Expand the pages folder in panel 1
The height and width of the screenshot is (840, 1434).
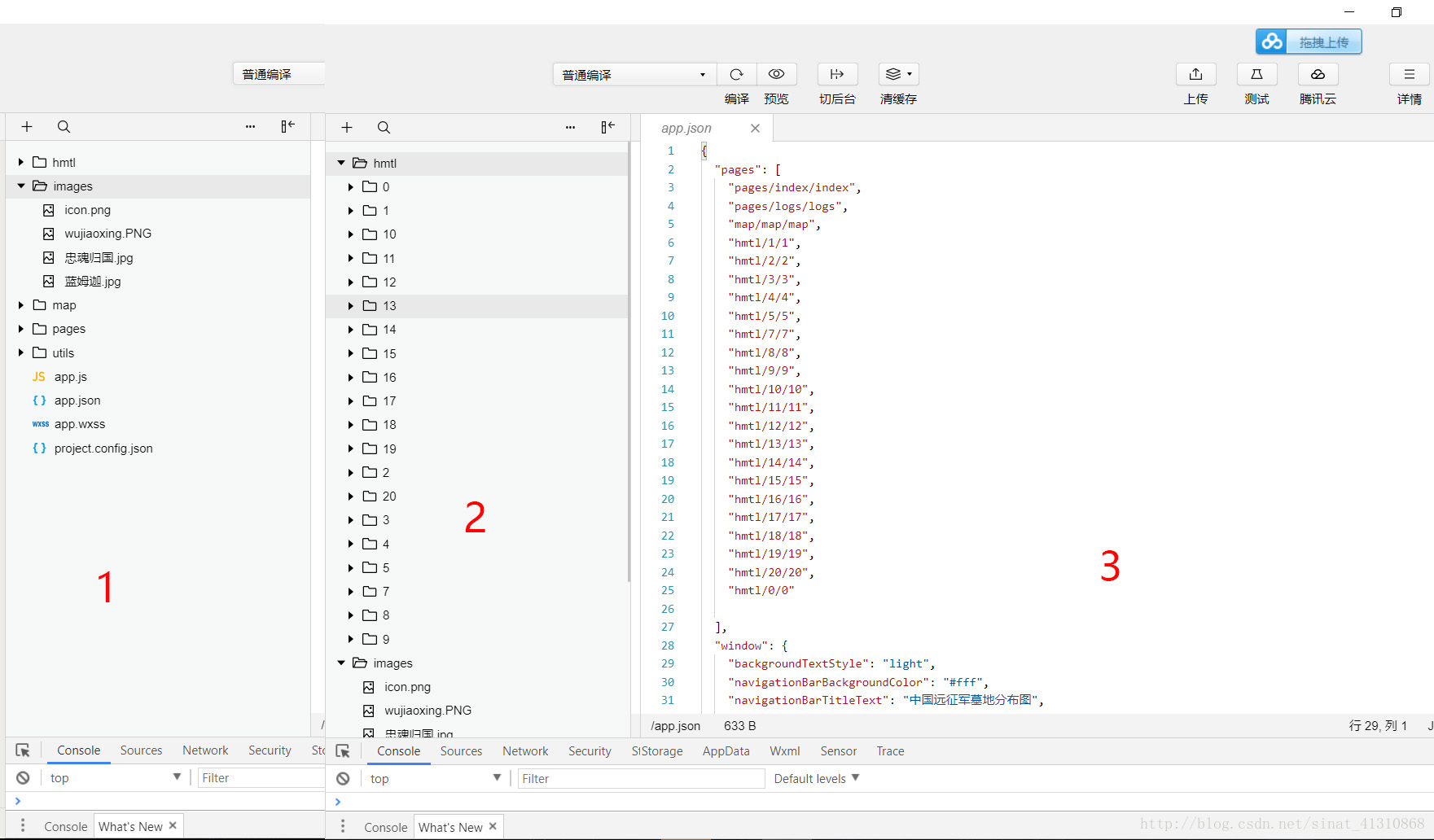pyautogui.click(x=21, y=329)
